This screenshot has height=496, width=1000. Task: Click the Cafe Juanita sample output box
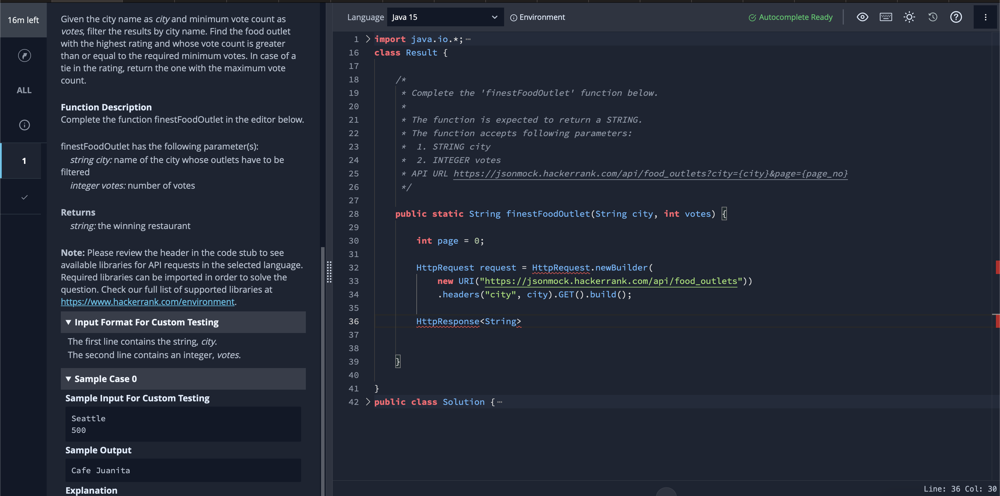click(183, 470)
